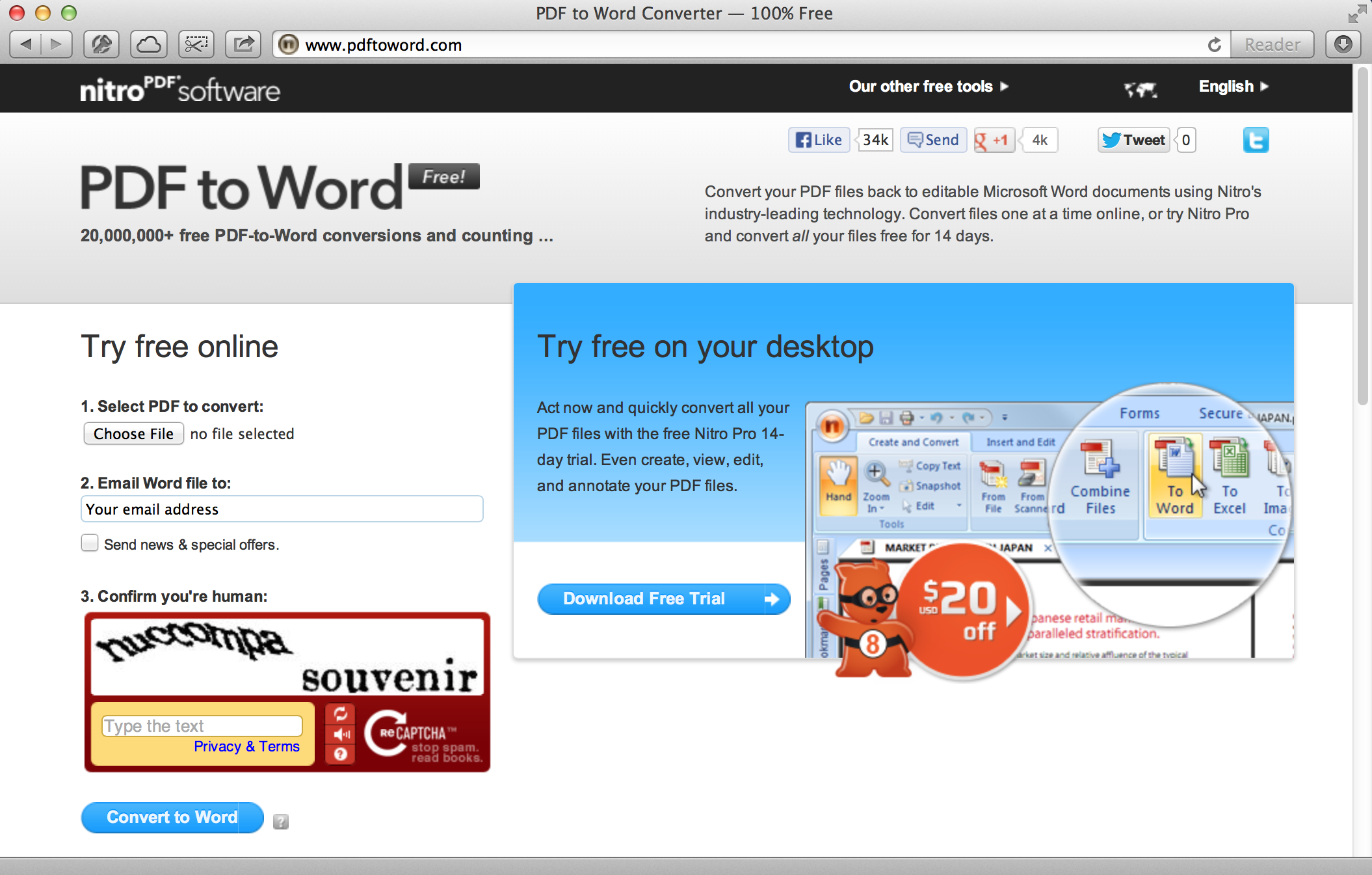
Task: Click the Facebook Like button
Action: (x=819, y=140)
